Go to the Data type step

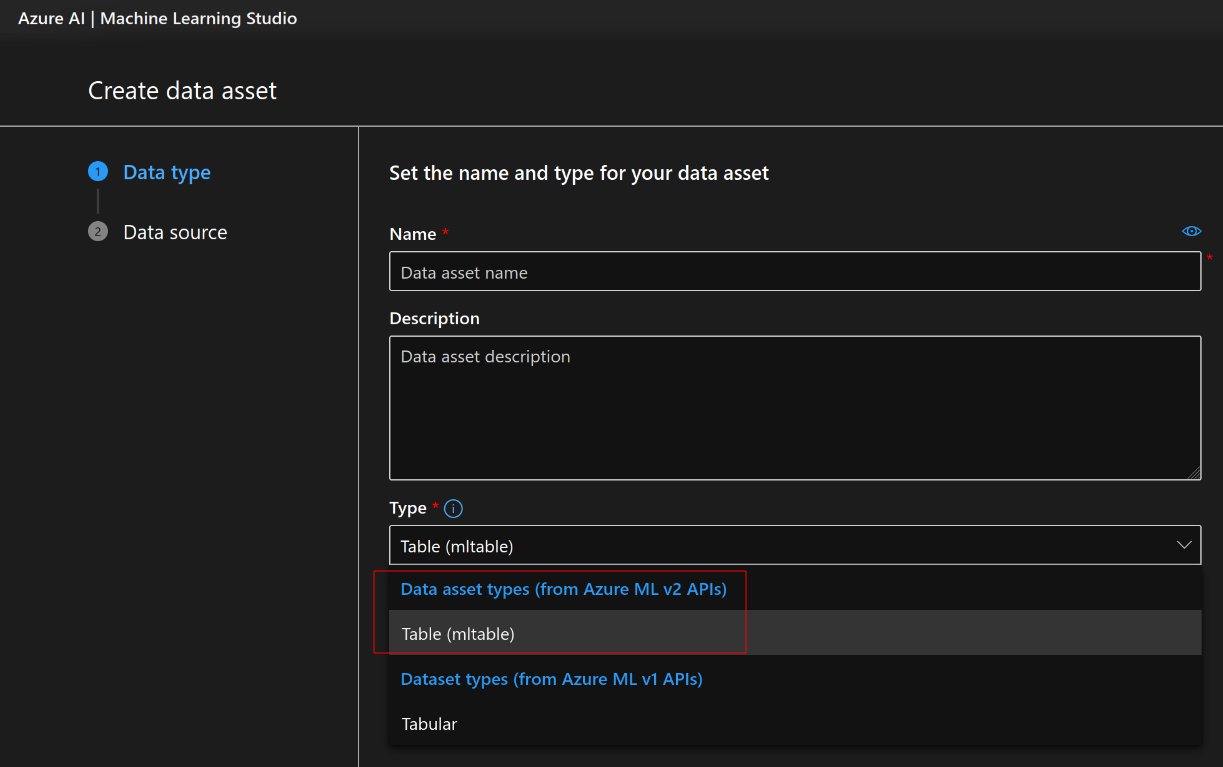click(x=166, y=172)
